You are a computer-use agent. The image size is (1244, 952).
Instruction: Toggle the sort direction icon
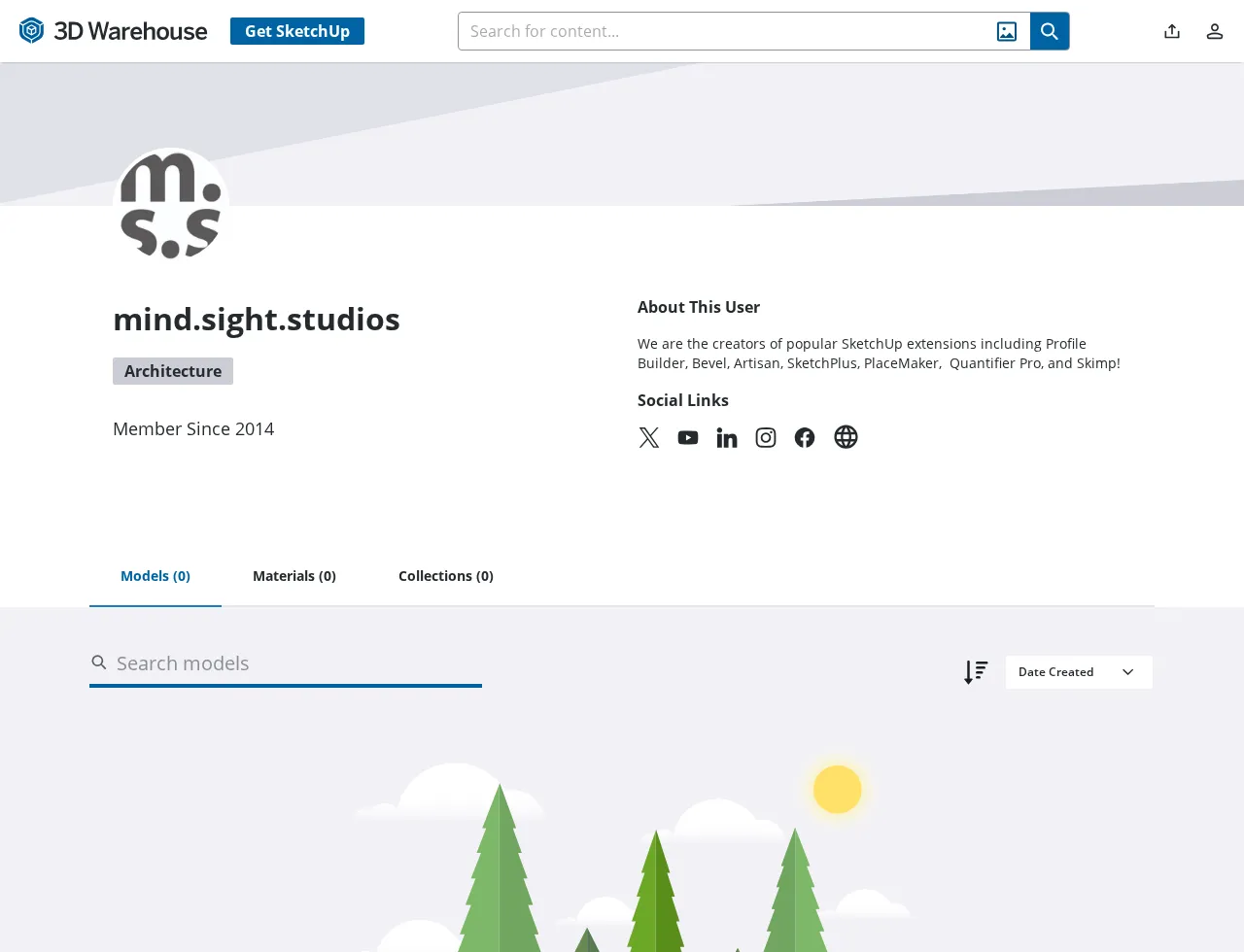[x=976, y=672]
